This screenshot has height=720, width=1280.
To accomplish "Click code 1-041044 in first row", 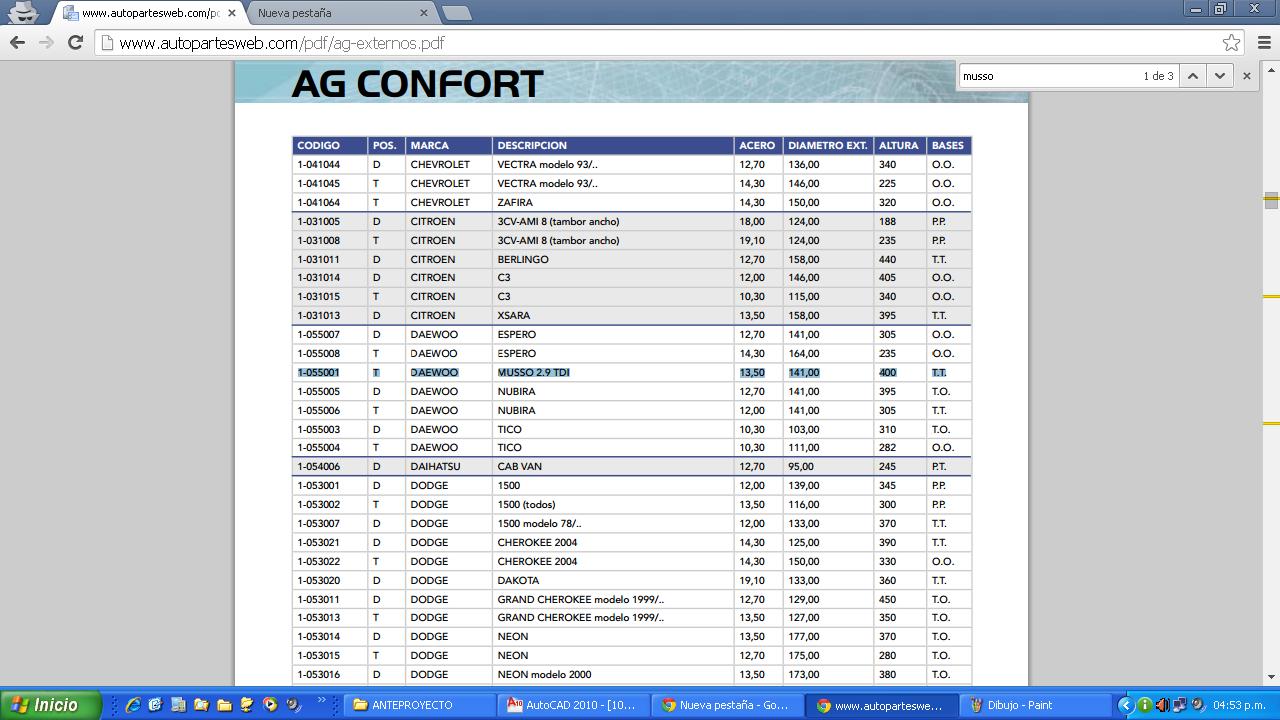I will [x=318, y=164].
